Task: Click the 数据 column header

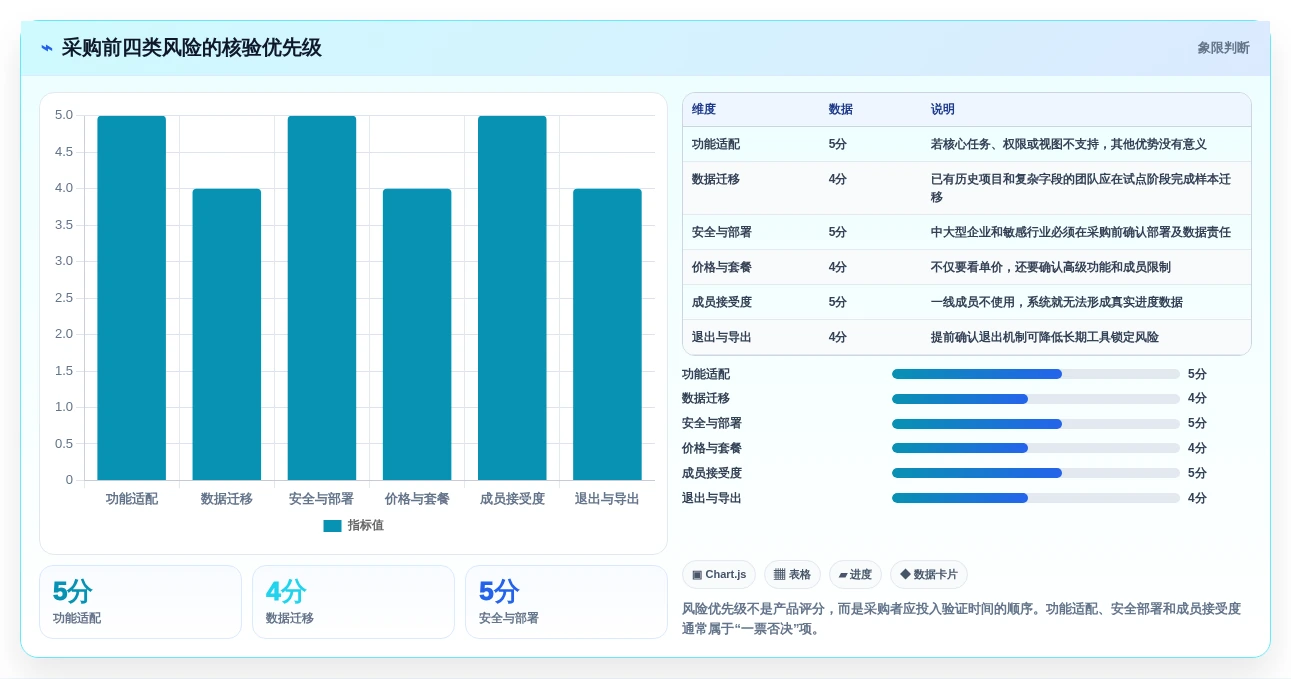Action: tap(841, 109)
